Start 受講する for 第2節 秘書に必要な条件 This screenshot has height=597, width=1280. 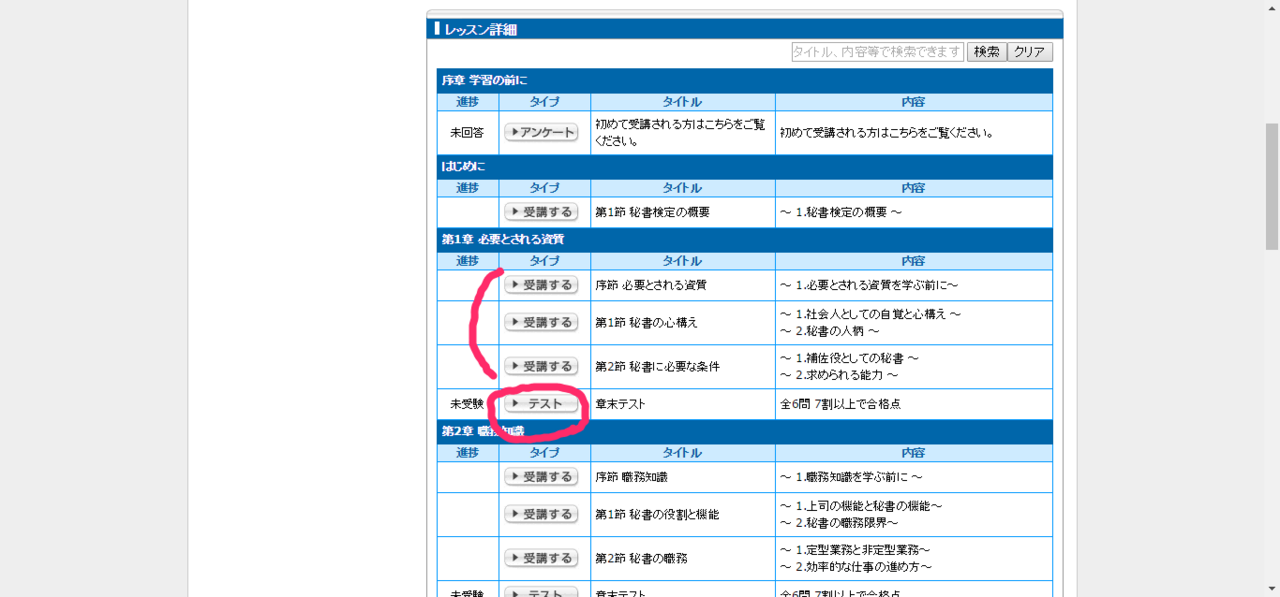541,366
